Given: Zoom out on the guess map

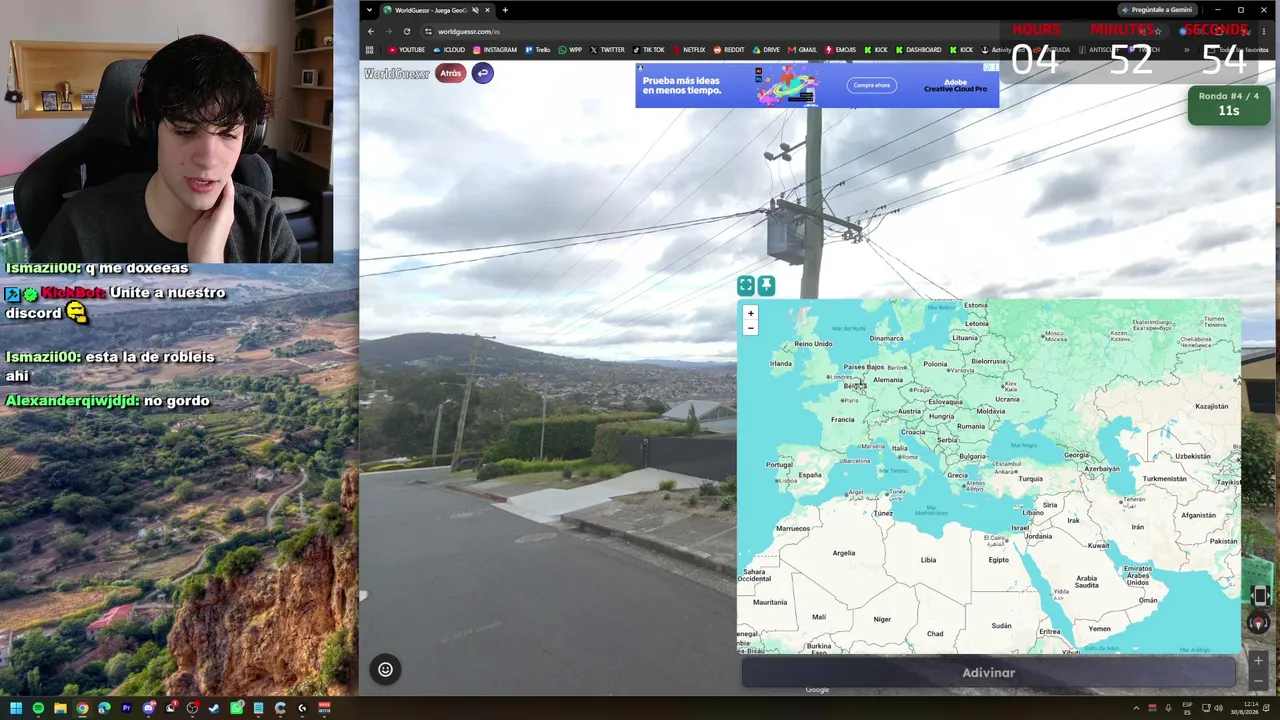Looking at the screenshot, I should (x=750, y=328).
